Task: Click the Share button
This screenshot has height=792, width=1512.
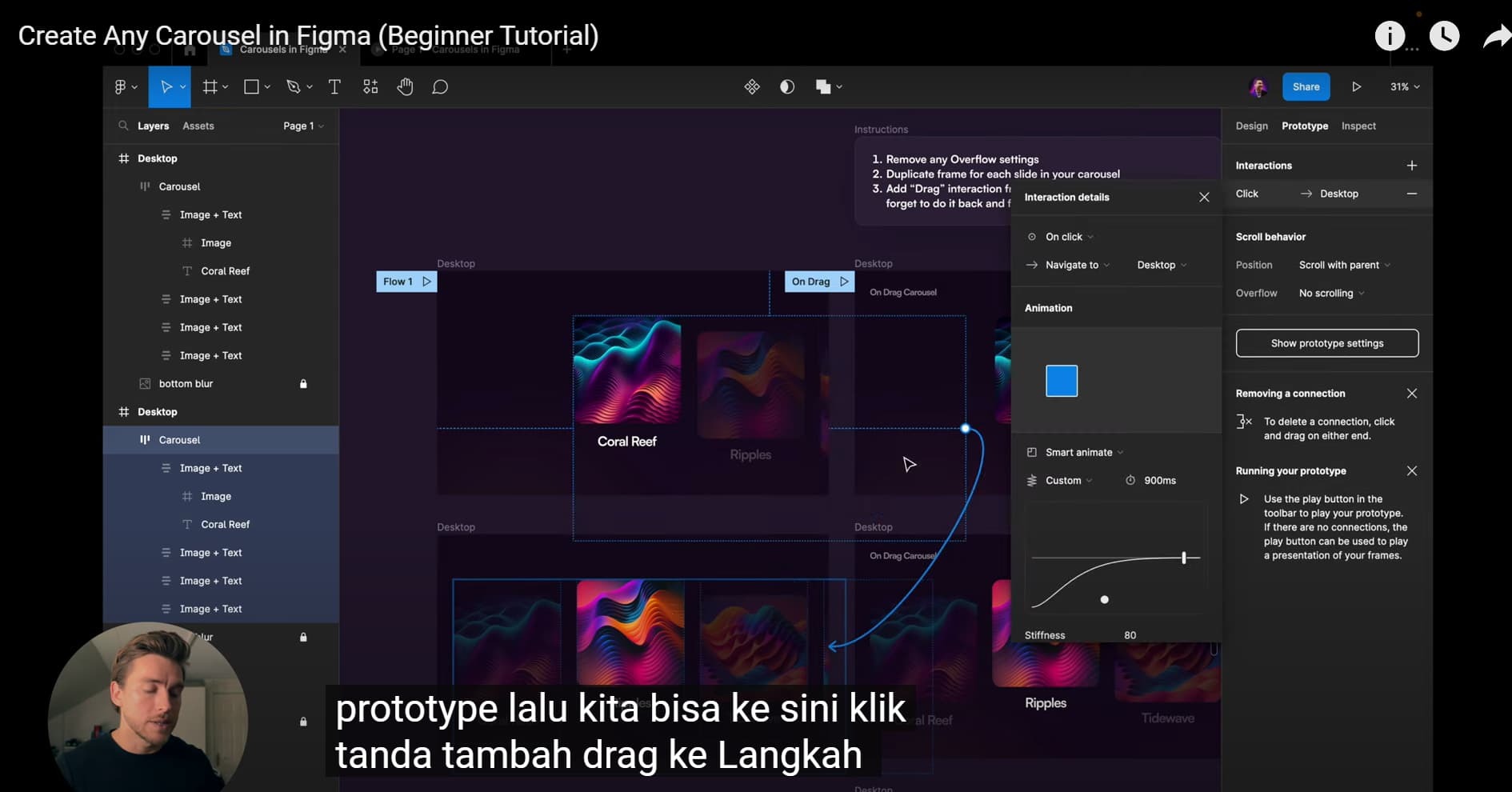Action: coord(1306,86)
